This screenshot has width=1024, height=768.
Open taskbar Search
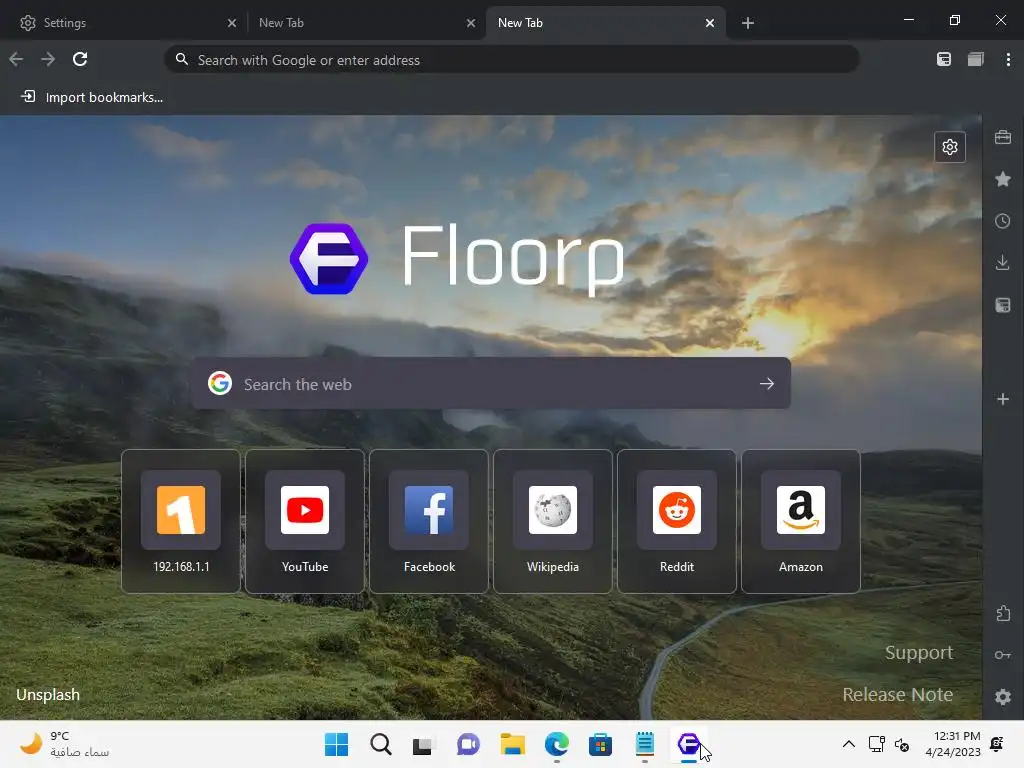tap(381, 744)
